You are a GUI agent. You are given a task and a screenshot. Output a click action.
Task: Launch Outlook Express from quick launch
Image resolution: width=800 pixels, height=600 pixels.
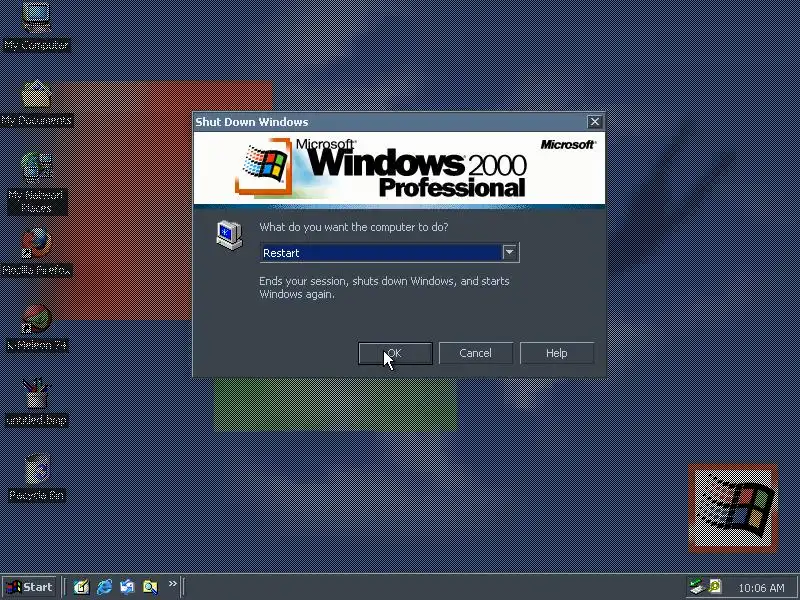(x=127, y=587)
